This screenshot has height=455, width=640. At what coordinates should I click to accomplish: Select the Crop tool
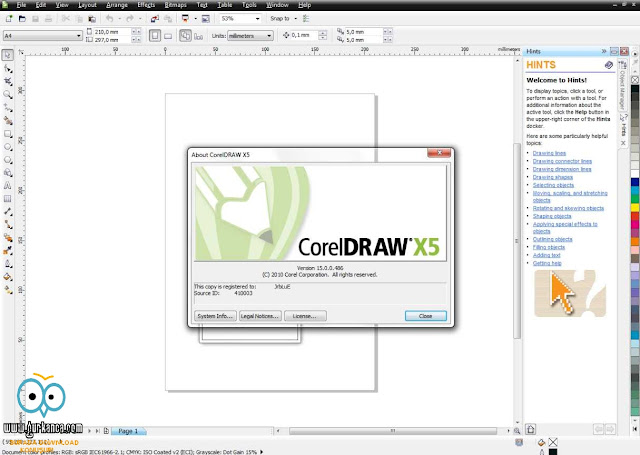click(7, 82)
